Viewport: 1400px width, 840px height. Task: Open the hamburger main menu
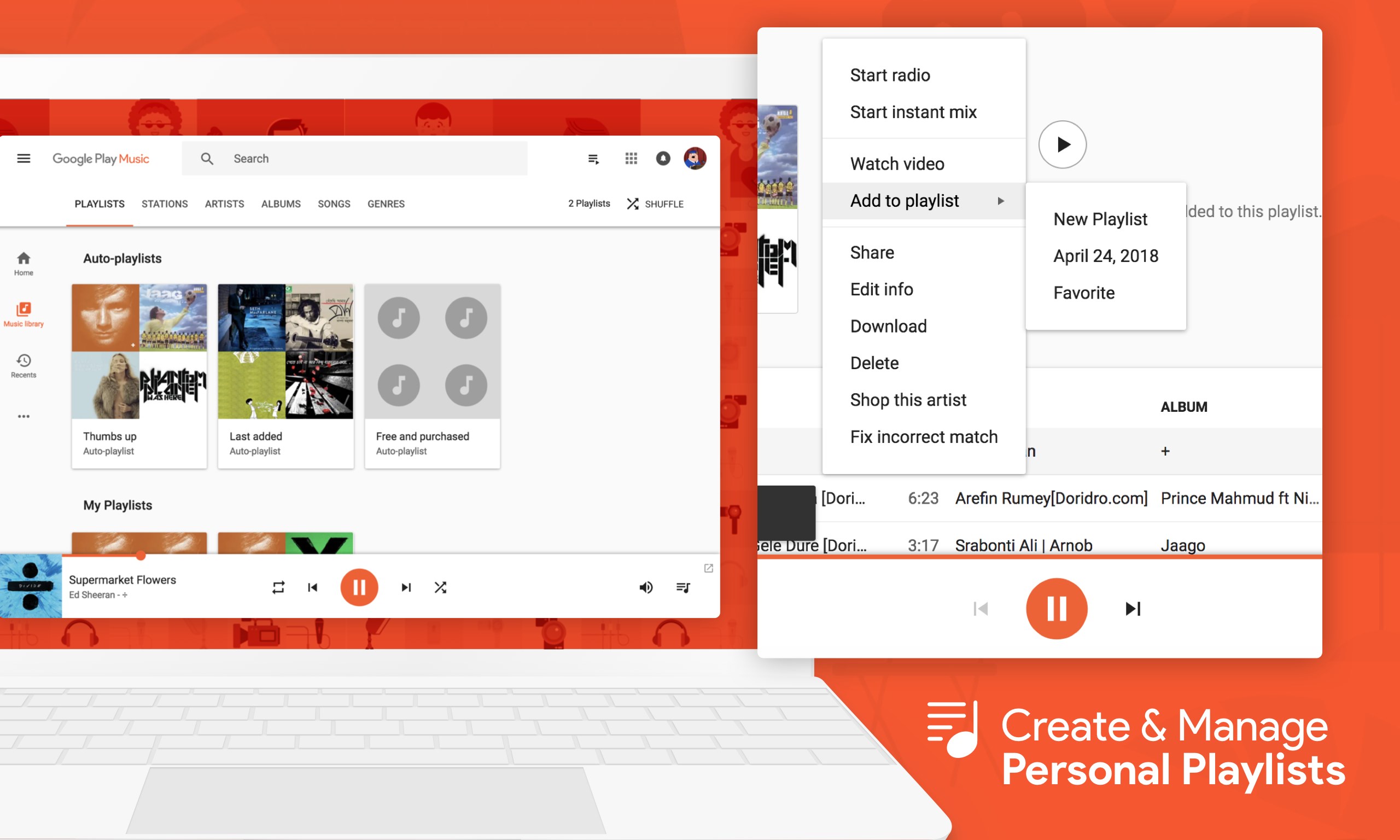tap(24, 159)
